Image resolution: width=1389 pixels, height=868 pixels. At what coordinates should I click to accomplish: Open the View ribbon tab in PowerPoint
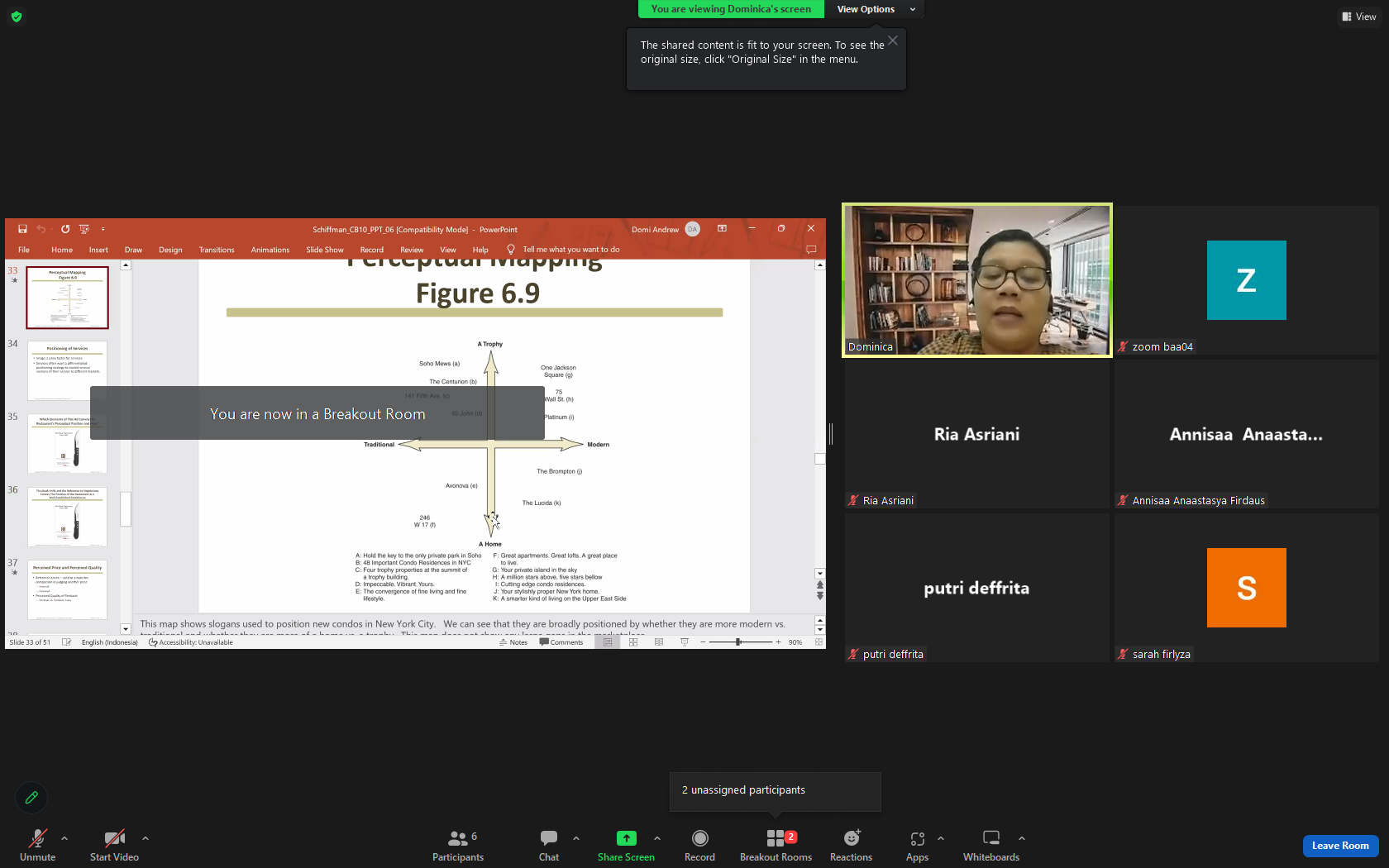[x=448, y=250]
